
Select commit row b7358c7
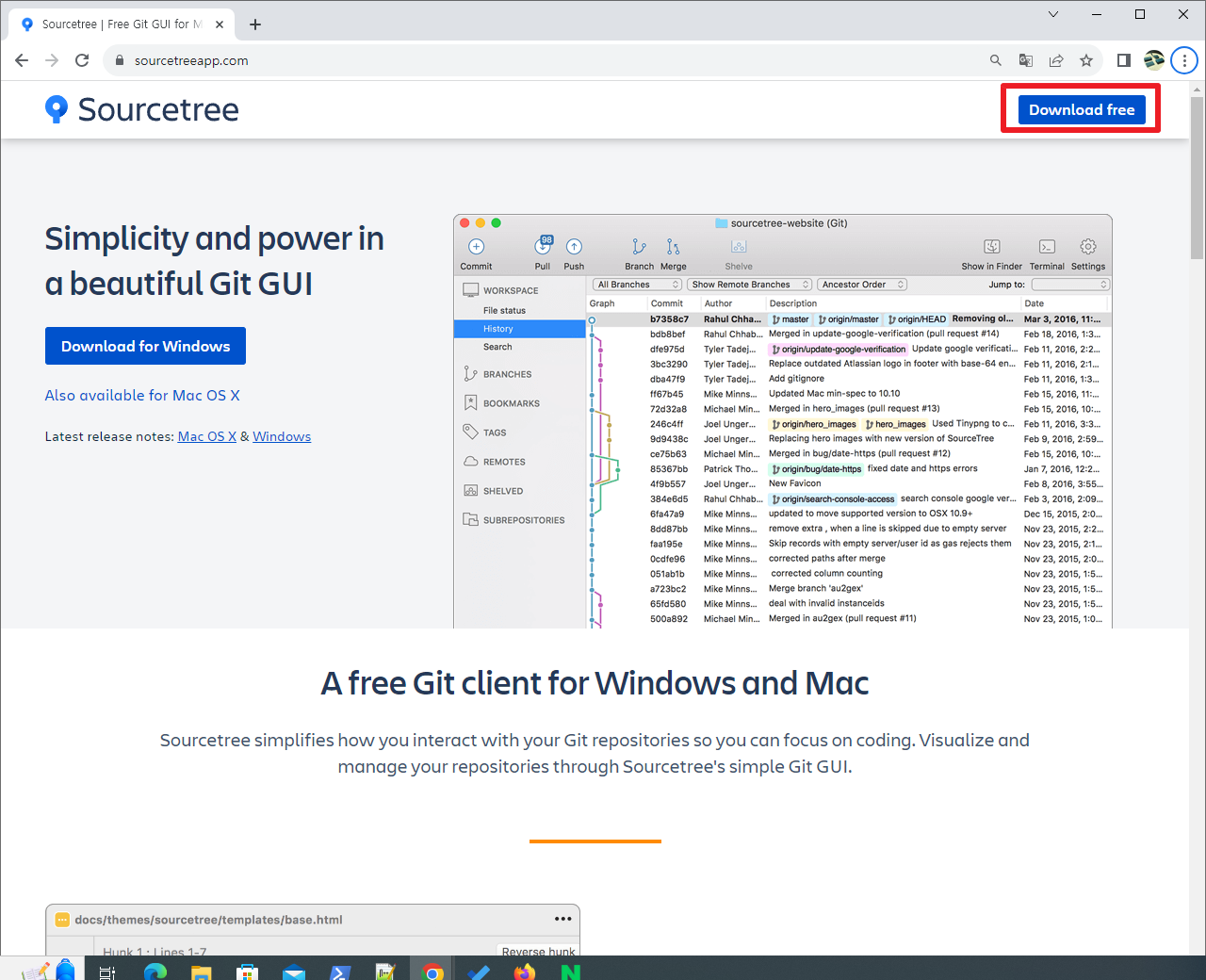tap(848, 319)
